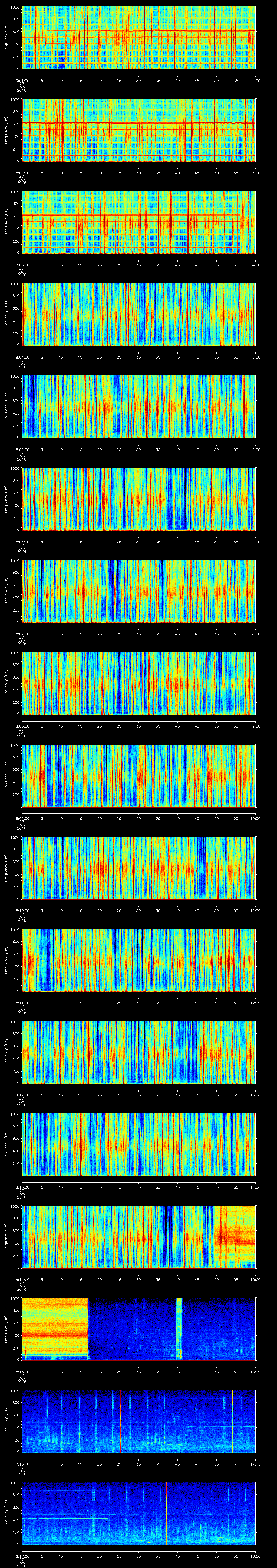Select the spectrogram panel starting at 8:08:00
The image size is (277, 1568).
tap(139, 683)
